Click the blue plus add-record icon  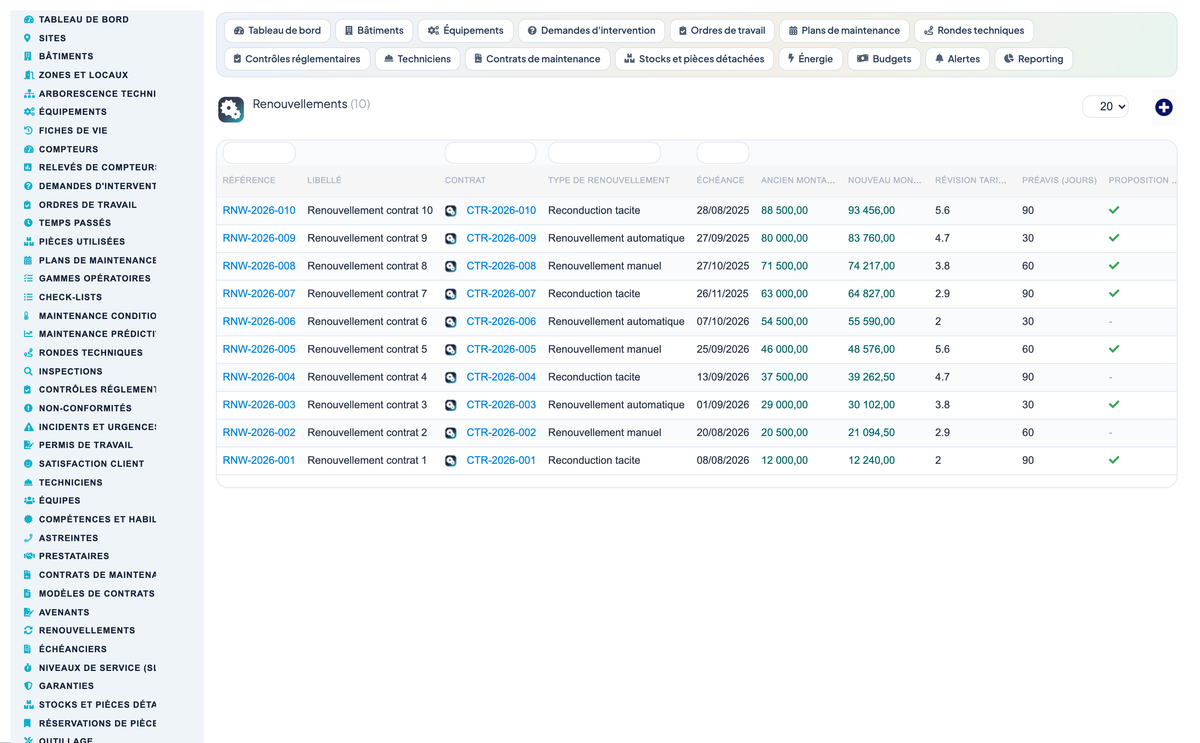pyautogui.click(x=1164, y=107)
